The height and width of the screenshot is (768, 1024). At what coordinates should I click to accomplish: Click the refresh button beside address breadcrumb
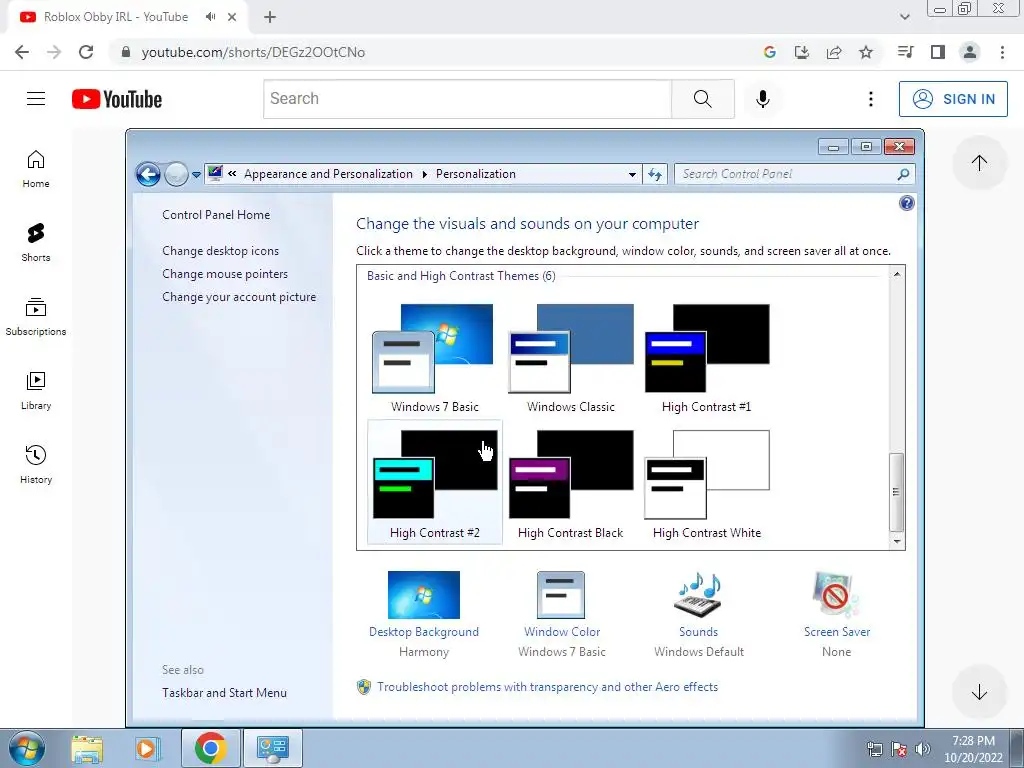point(655,174)
